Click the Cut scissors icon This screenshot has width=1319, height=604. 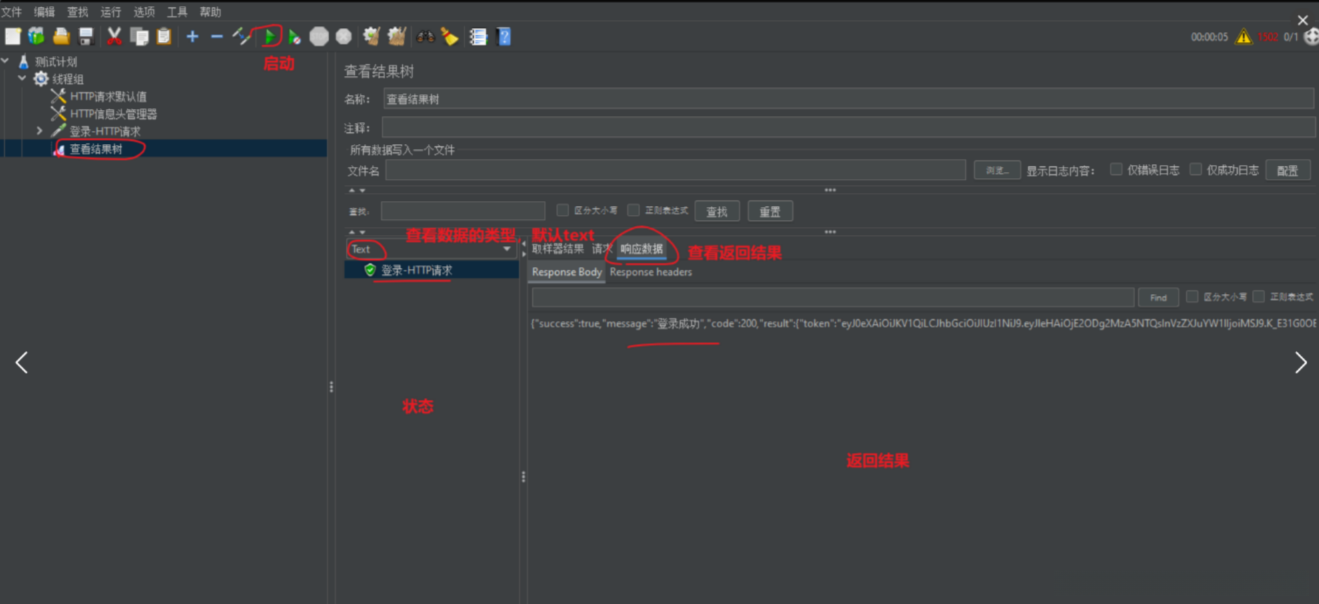click(x=114, y=36)
